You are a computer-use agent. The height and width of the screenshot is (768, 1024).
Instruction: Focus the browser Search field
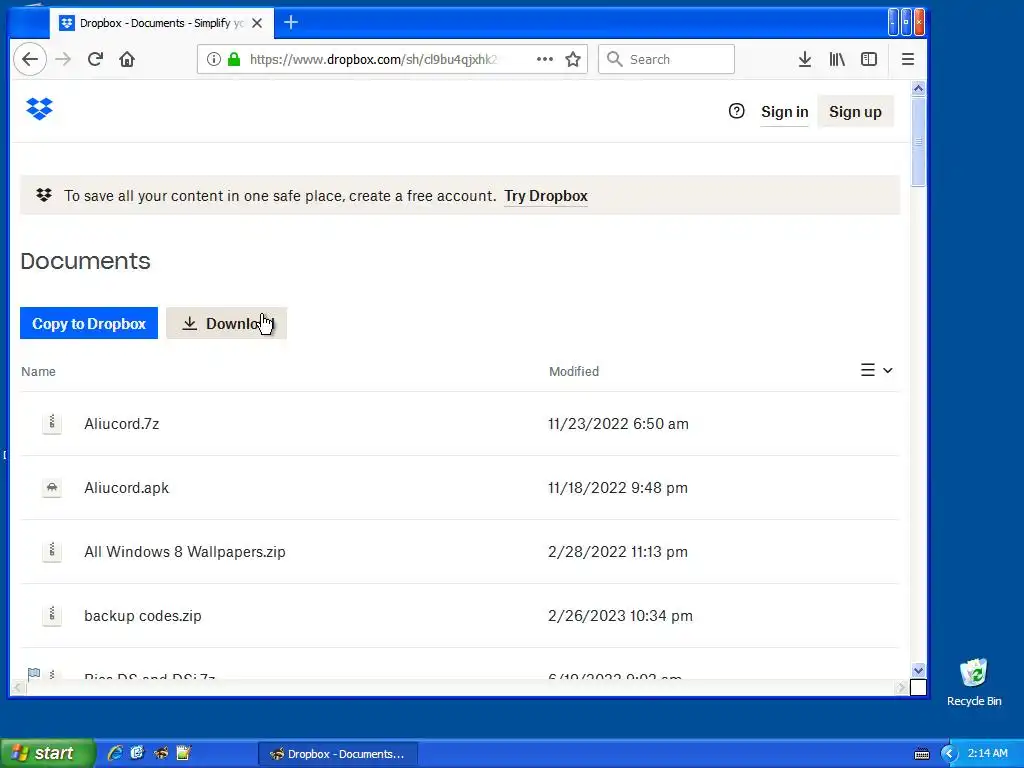[x=666, y=59]
